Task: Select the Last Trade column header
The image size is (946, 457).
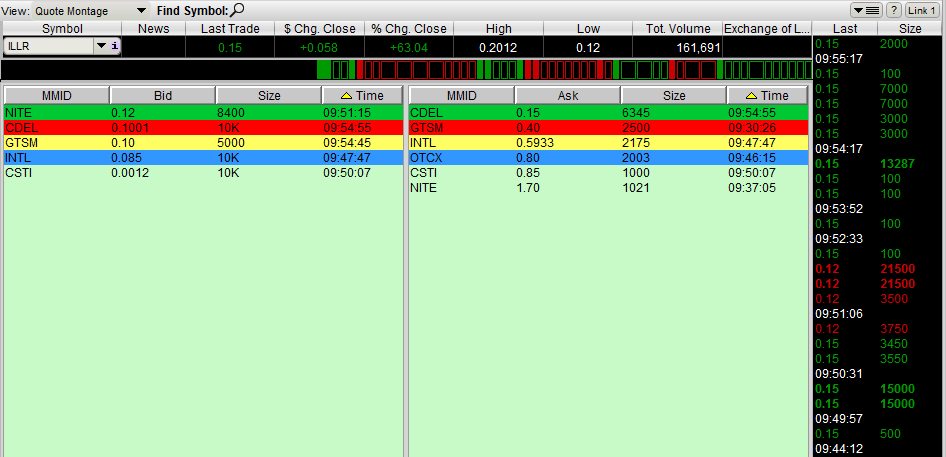Action: (x=230, y=28)
